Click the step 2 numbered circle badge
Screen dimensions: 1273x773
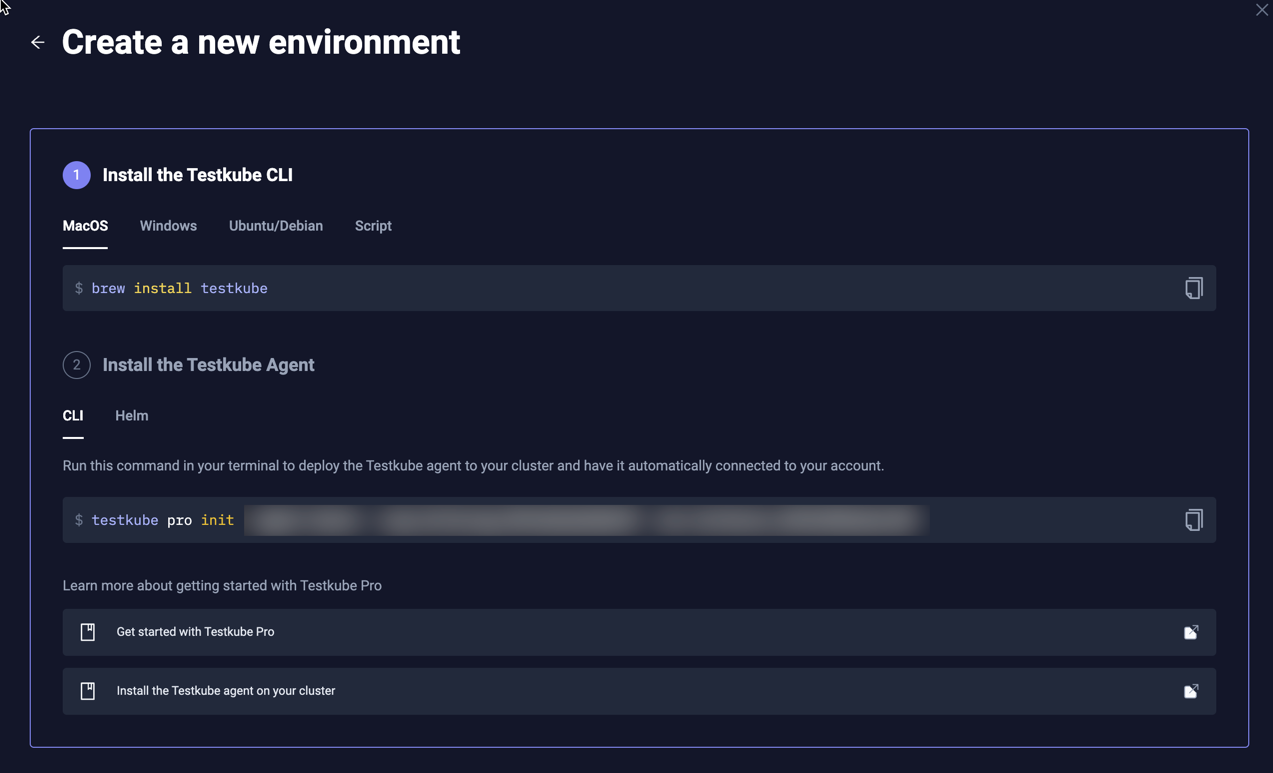(76, 364)
